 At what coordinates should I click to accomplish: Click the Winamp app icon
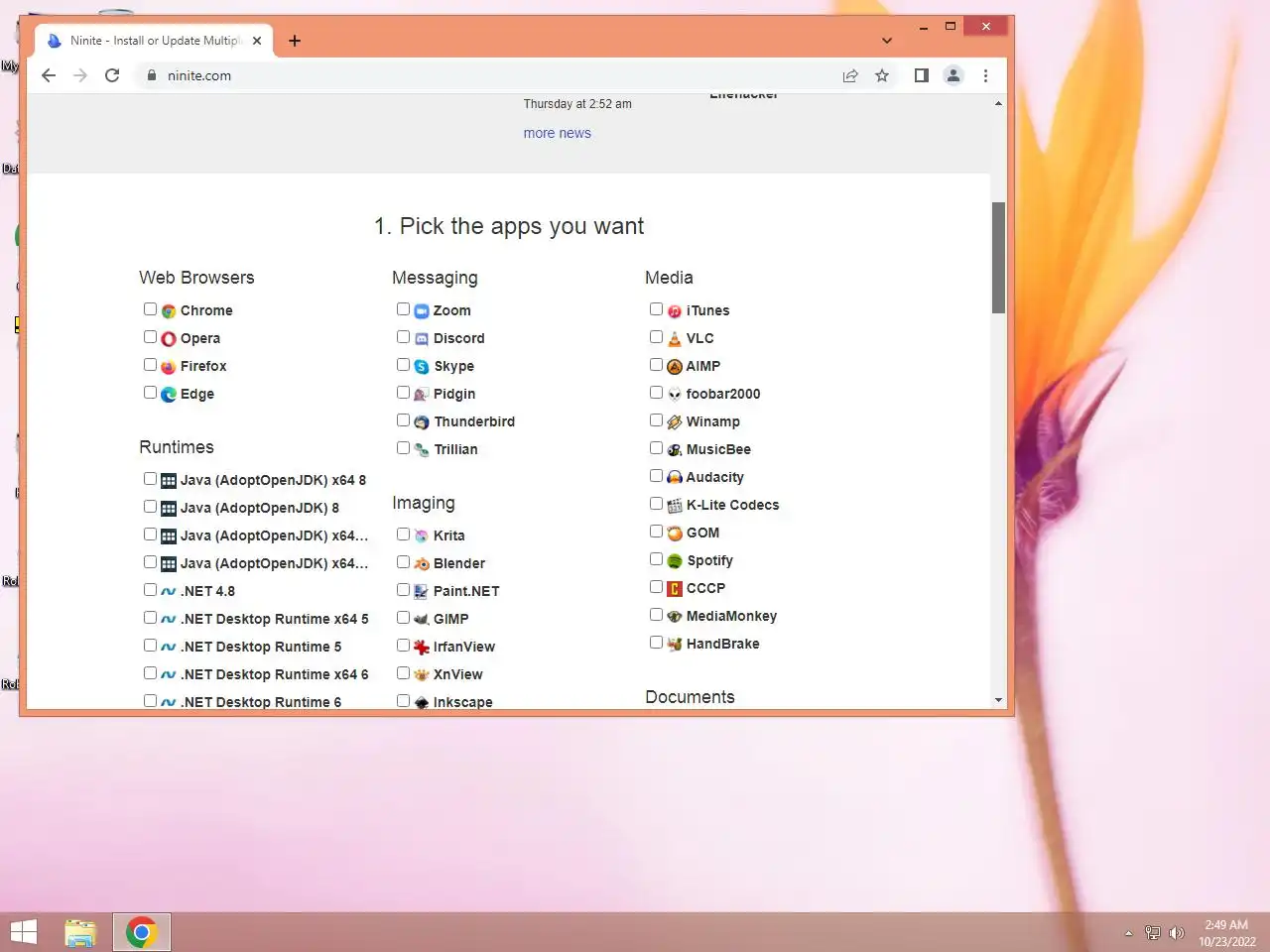(x=675, y=422)
